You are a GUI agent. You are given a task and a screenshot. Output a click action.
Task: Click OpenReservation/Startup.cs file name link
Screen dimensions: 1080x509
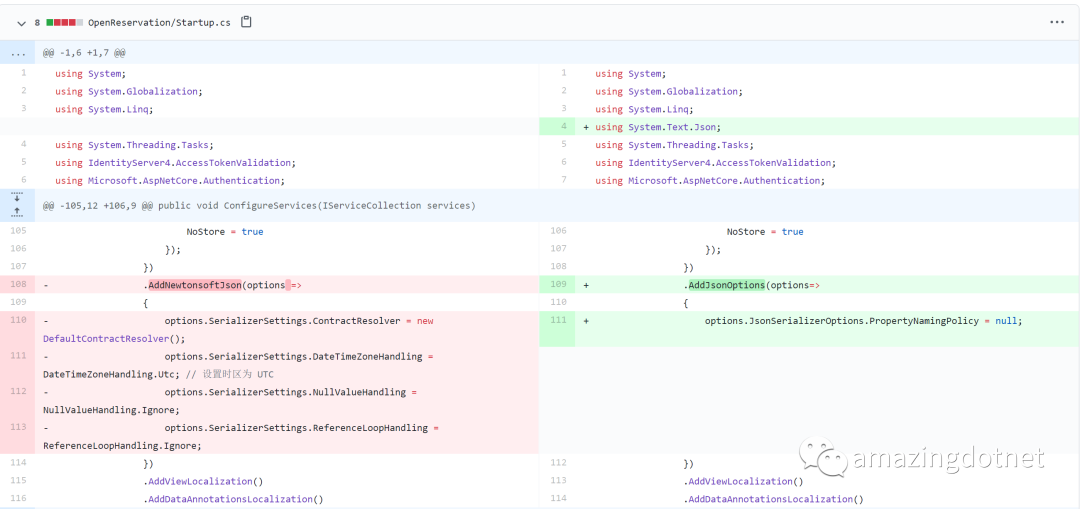point(159,23)
